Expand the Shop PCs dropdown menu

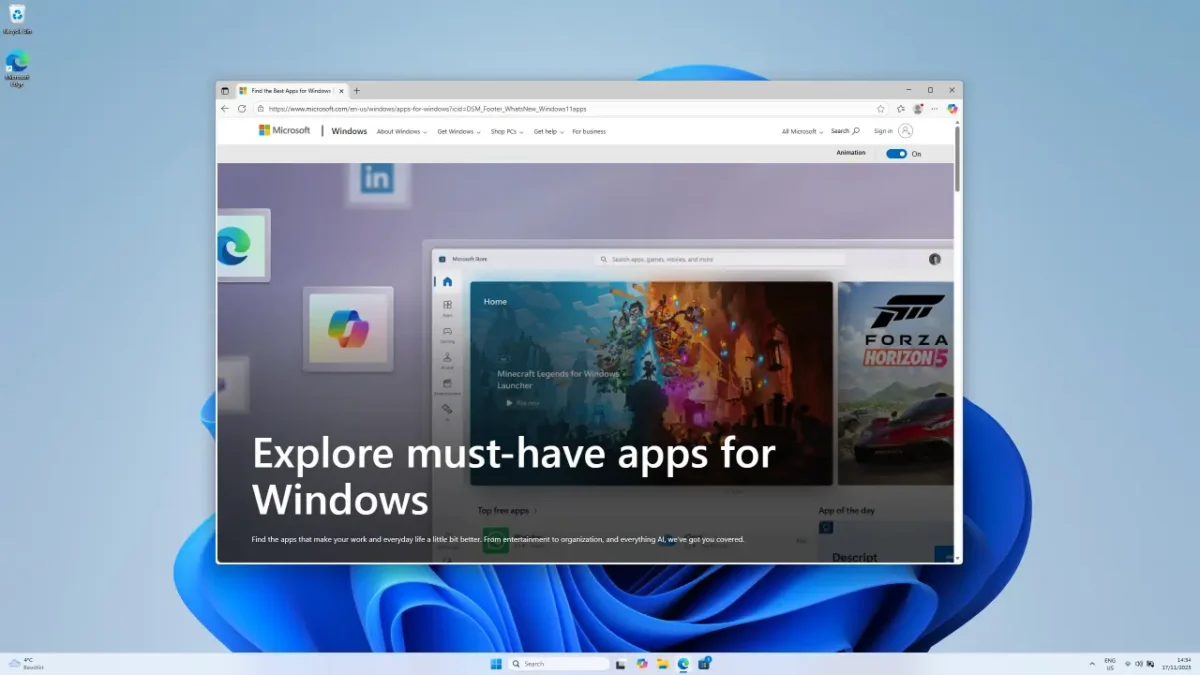point(511,132)
